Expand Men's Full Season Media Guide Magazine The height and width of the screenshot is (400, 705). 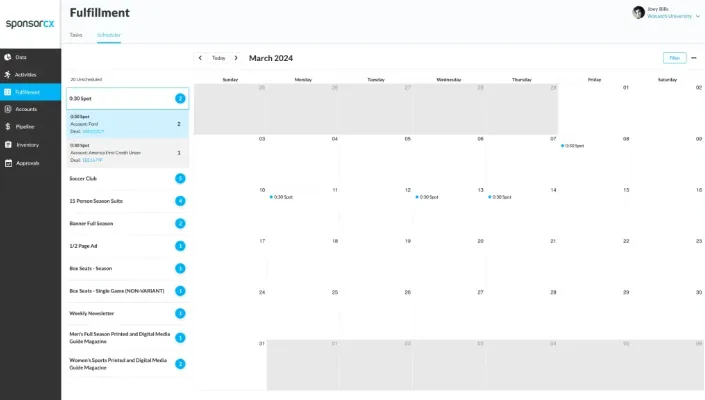128,338
